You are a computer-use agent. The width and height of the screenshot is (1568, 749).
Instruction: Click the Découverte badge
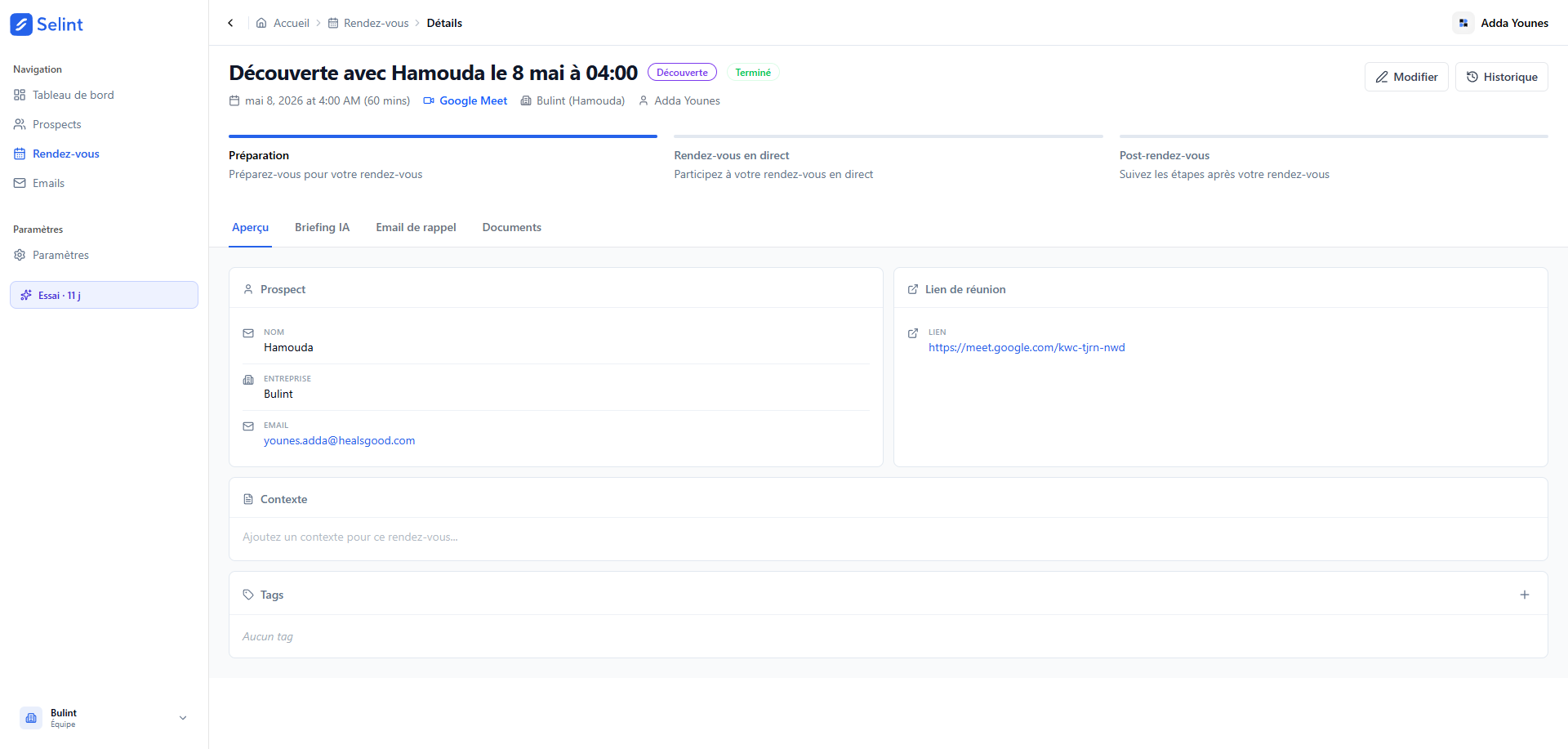pyautogui.click(x=682, y=73)
